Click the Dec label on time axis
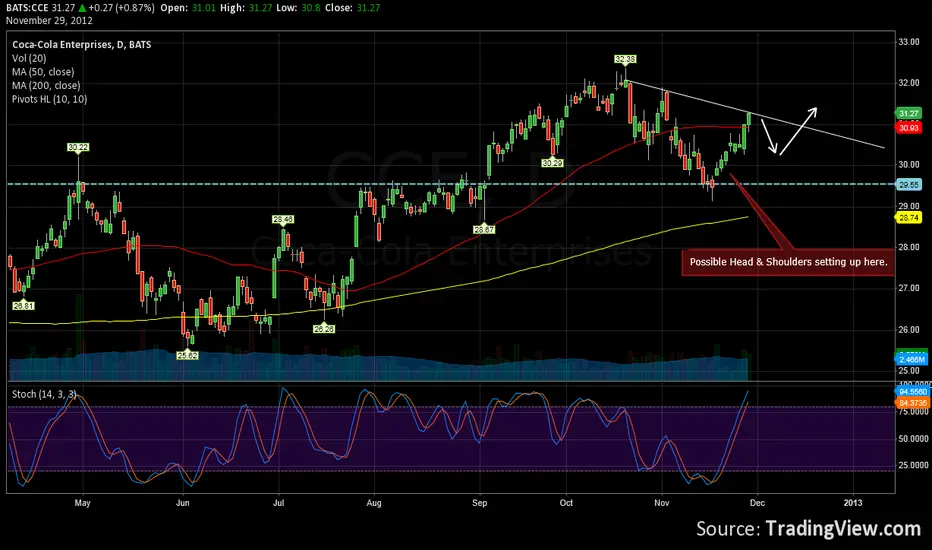The image size is (932, 550). pyautogui.click(x=757, y=502)
